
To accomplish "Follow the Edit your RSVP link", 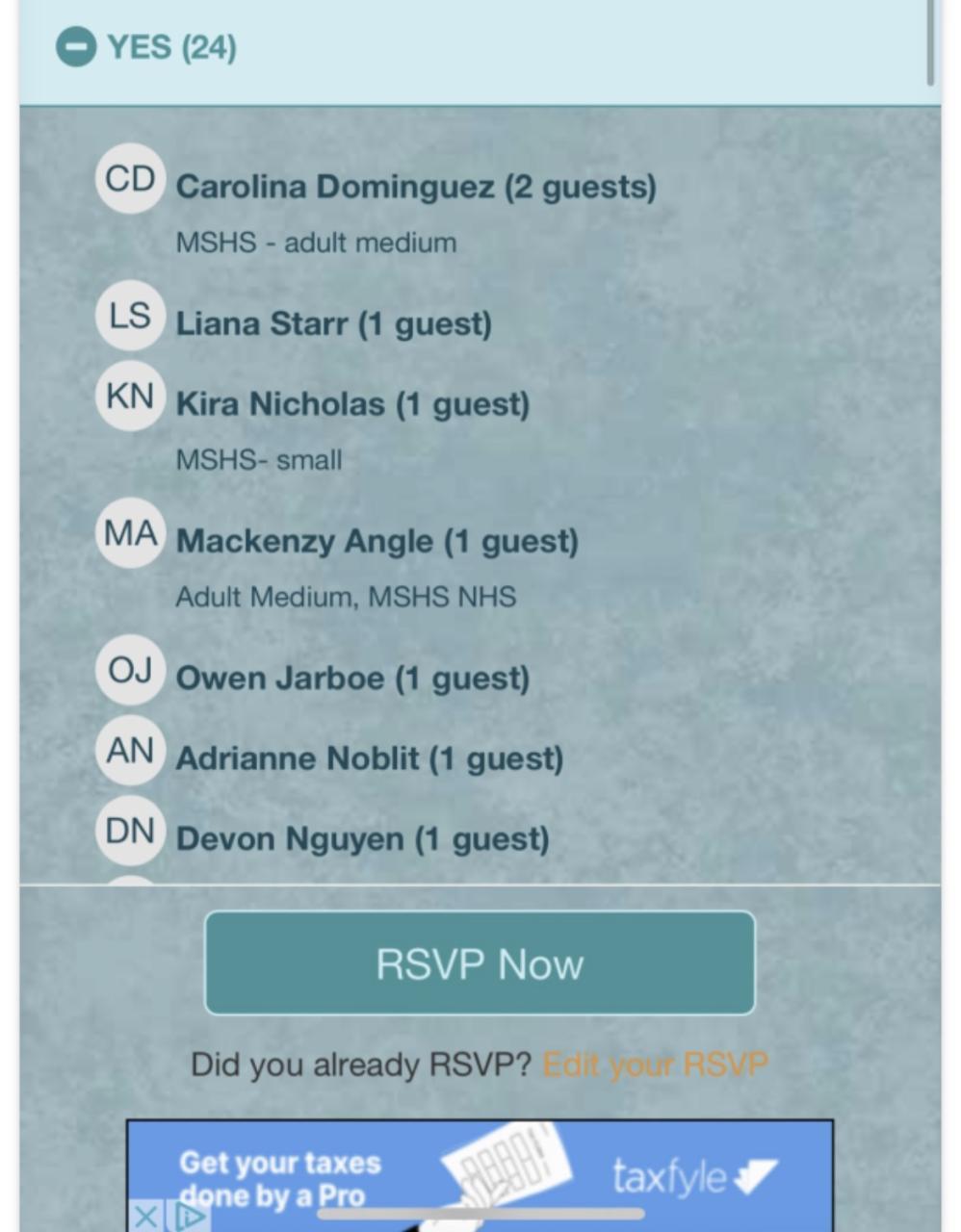I will (x=655, y=1065).
